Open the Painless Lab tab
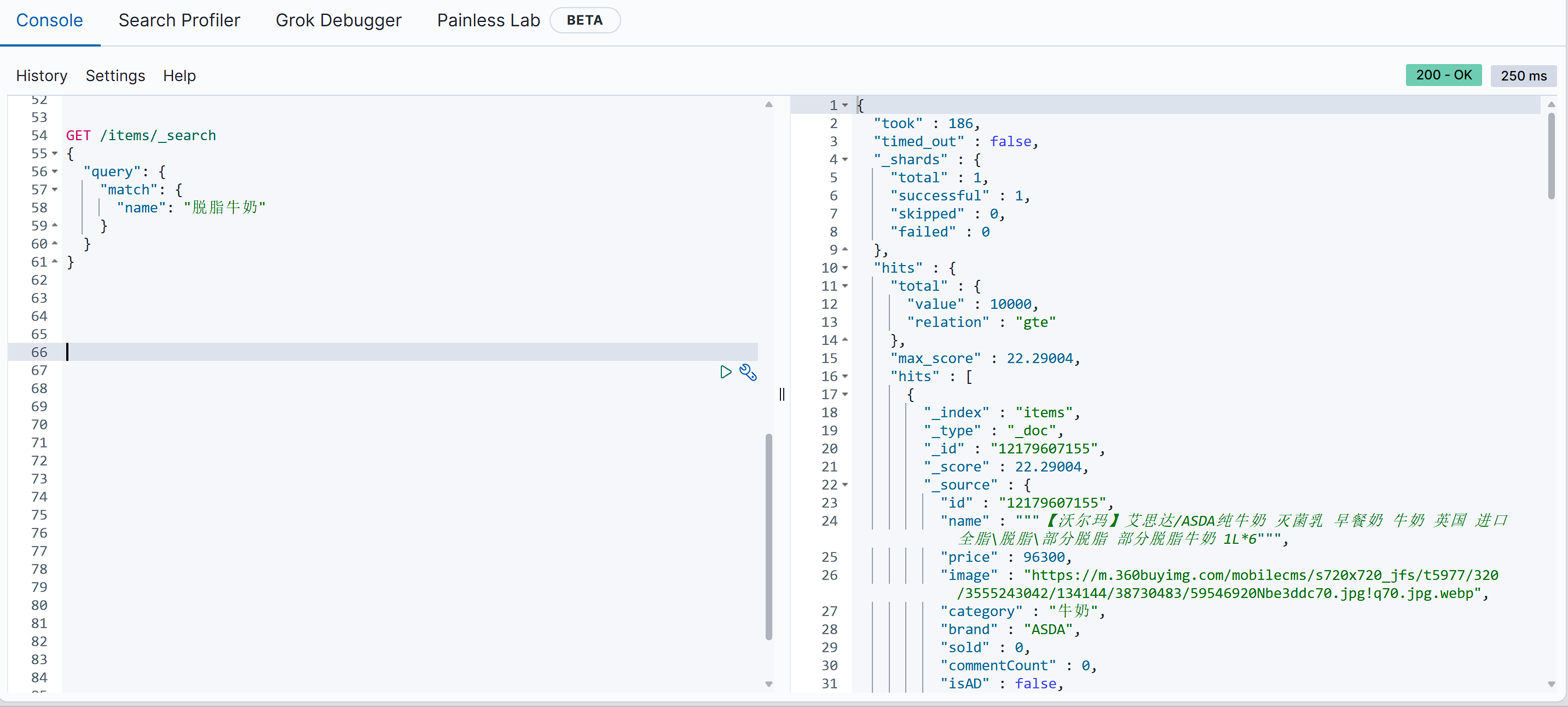1568x707 pixels. pos(488,20)
